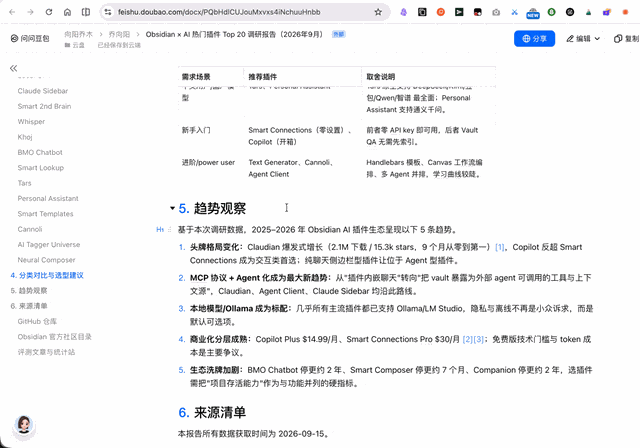Click the browser forward arrow

[x=30, y=12]
